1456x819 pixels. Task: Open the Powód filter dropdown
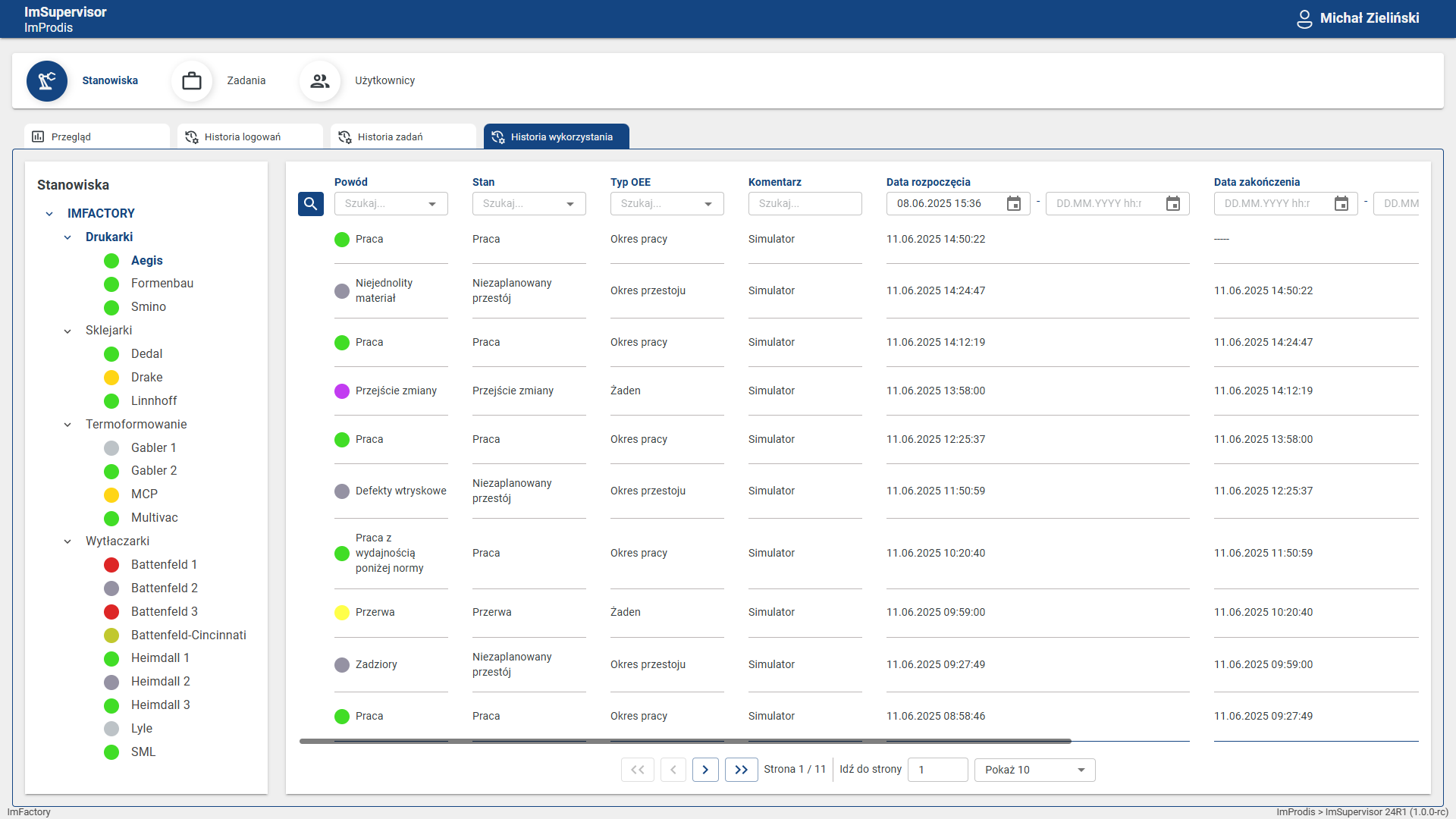pyautogui.click(x=431, y=203)
